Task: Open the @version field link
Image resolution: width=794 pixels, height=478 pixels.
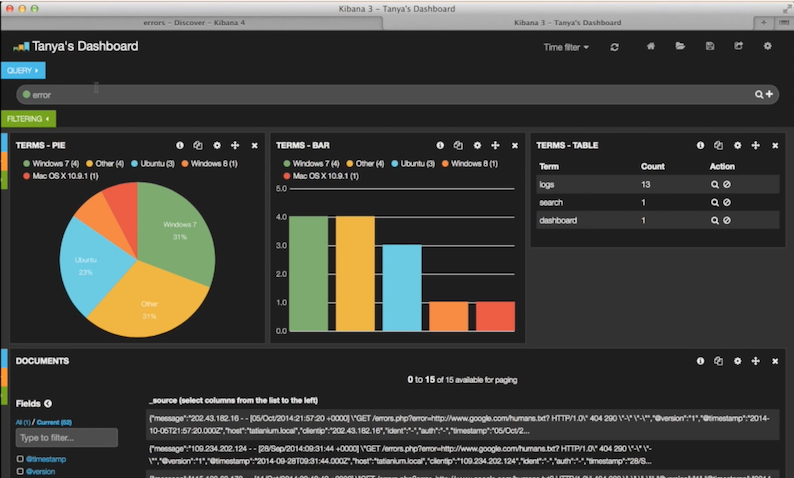Action: 41,471
